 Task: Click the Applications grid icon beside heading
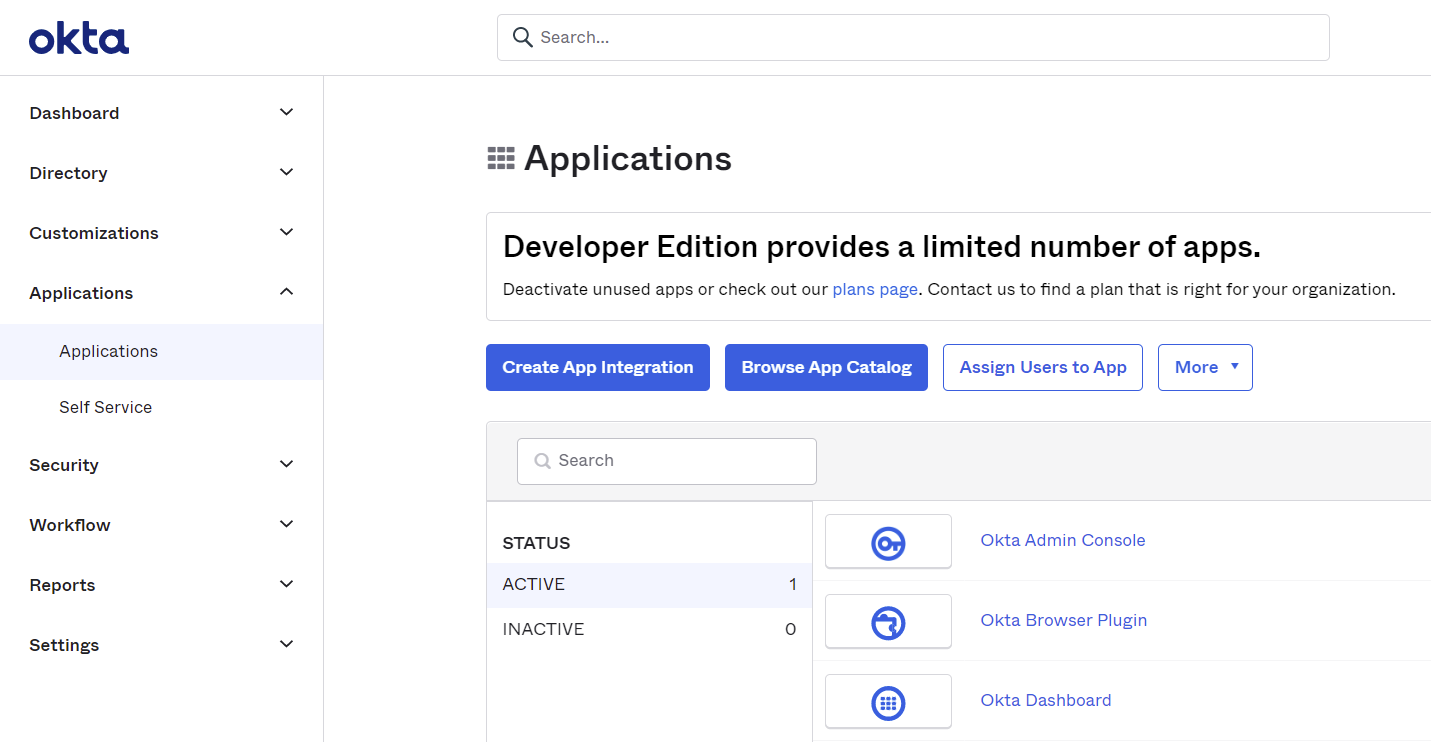[501, 158]
